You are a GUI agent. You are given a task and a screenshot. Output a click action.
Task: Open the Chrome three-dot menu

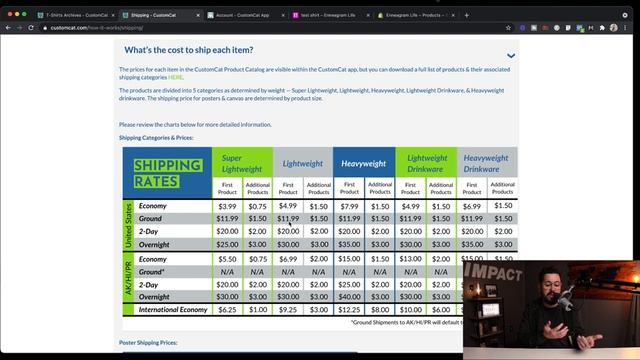(x=625, y=28)
